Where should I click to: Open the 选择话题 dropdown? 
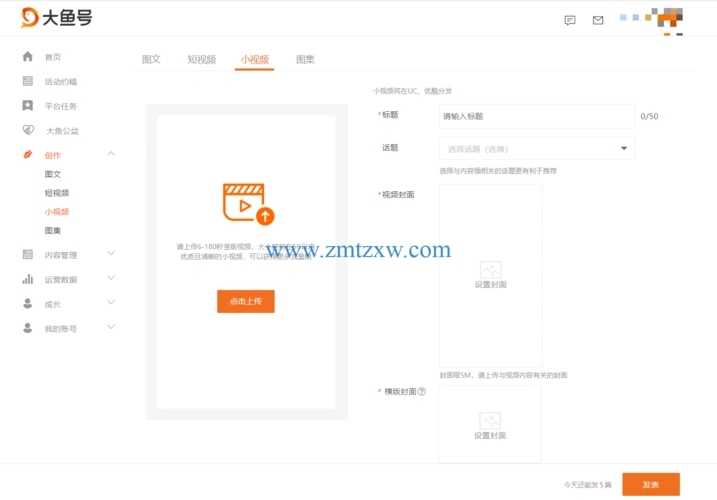click(x=537, y=149)
